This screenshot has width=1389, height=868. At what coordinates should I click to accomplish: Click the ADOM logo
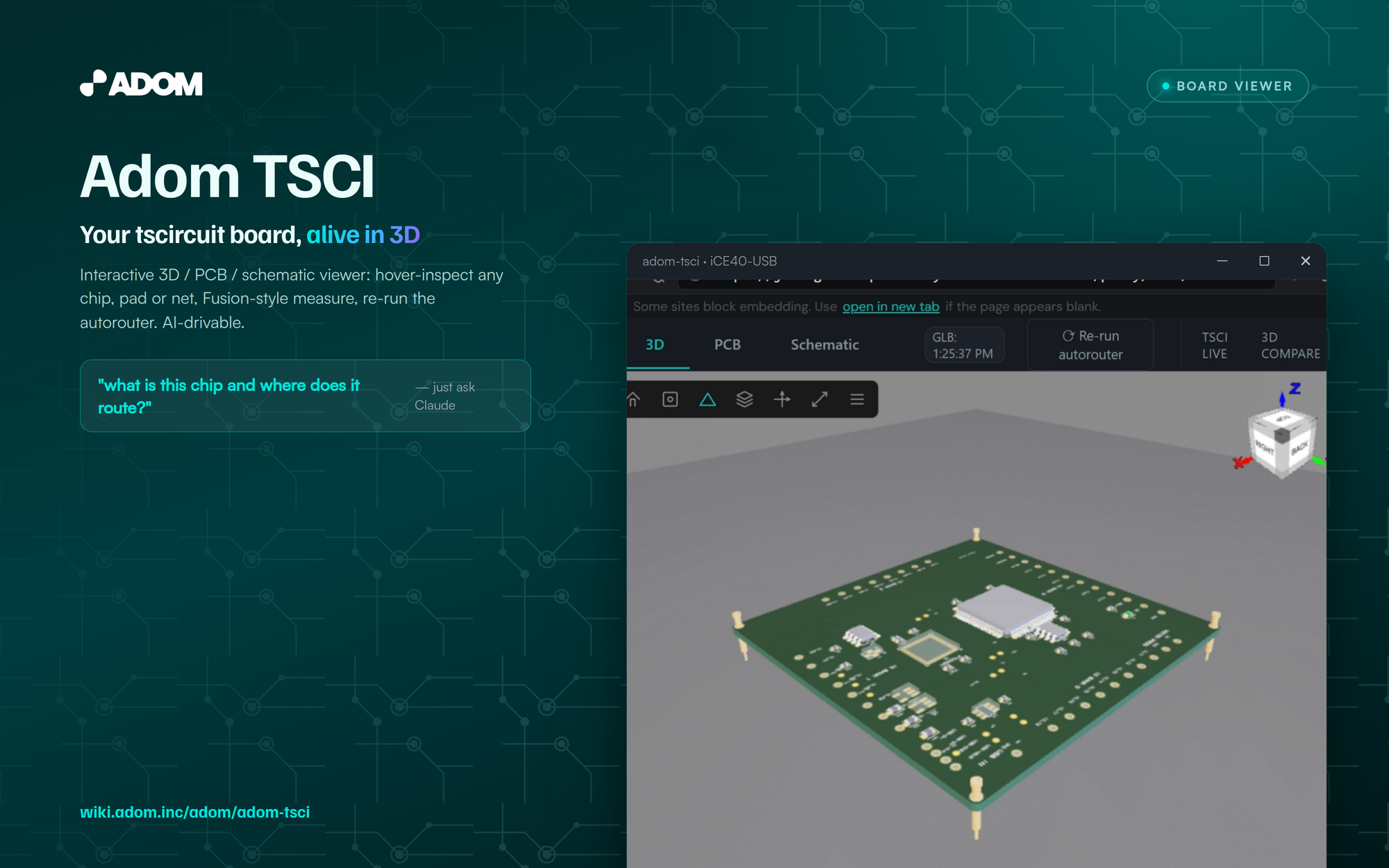(141, 83)
